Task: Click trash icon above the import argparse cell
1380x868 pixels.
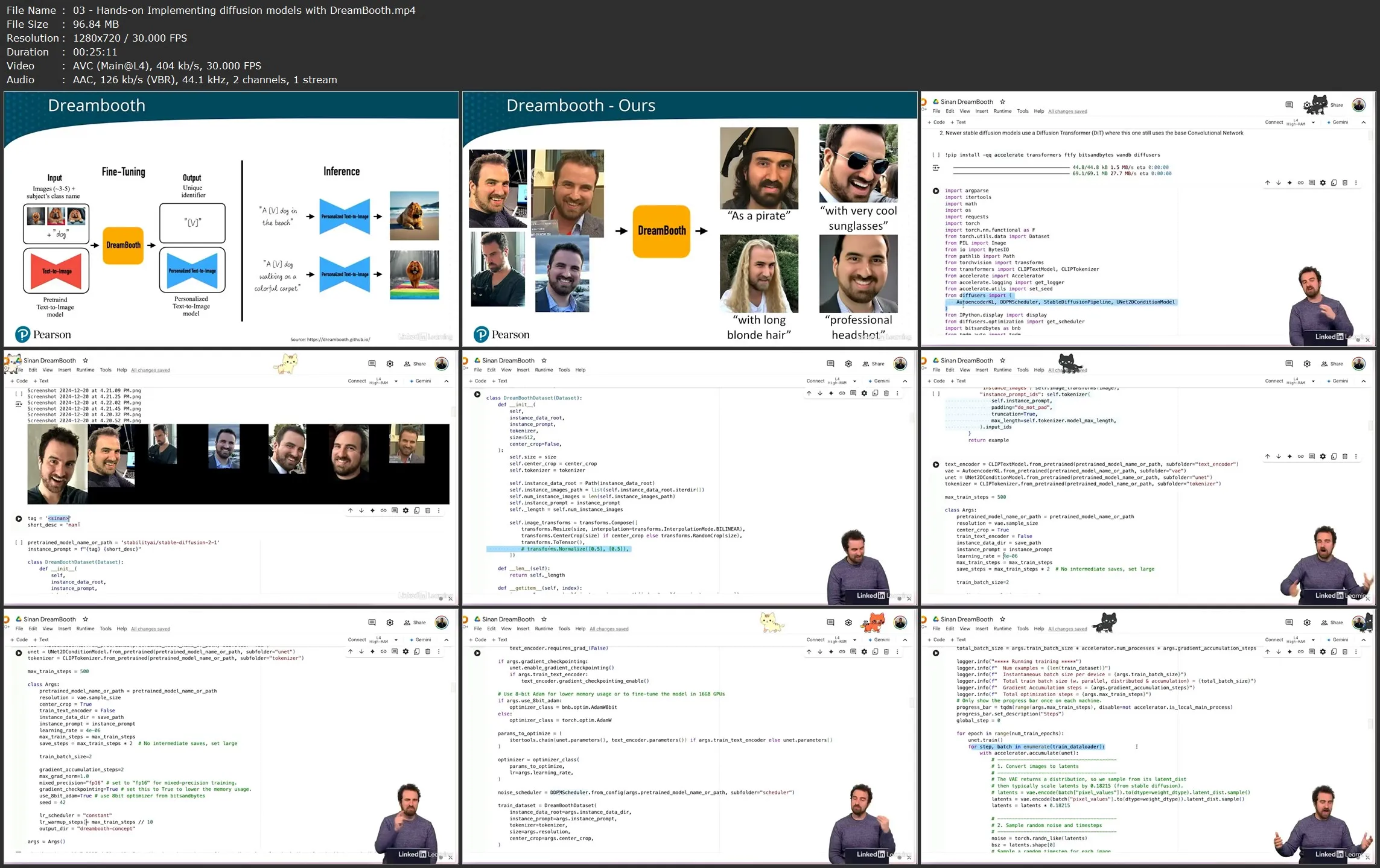Action: (1345, 183)
